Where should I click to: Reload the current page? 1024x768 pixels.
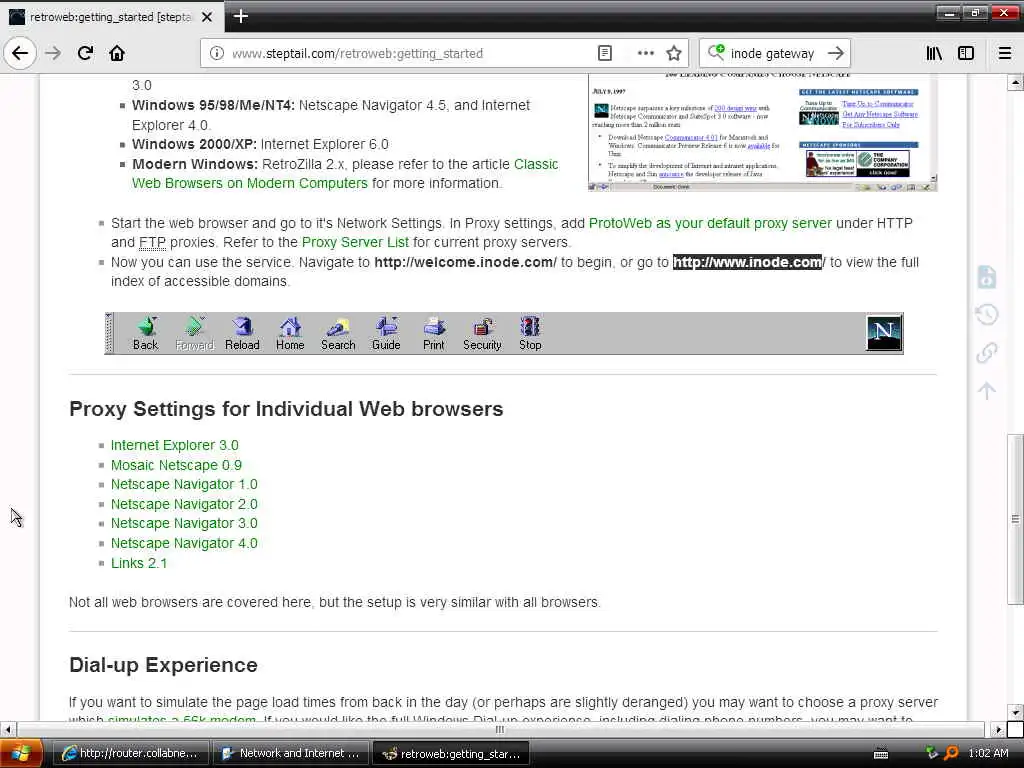[x=85, y=53]
